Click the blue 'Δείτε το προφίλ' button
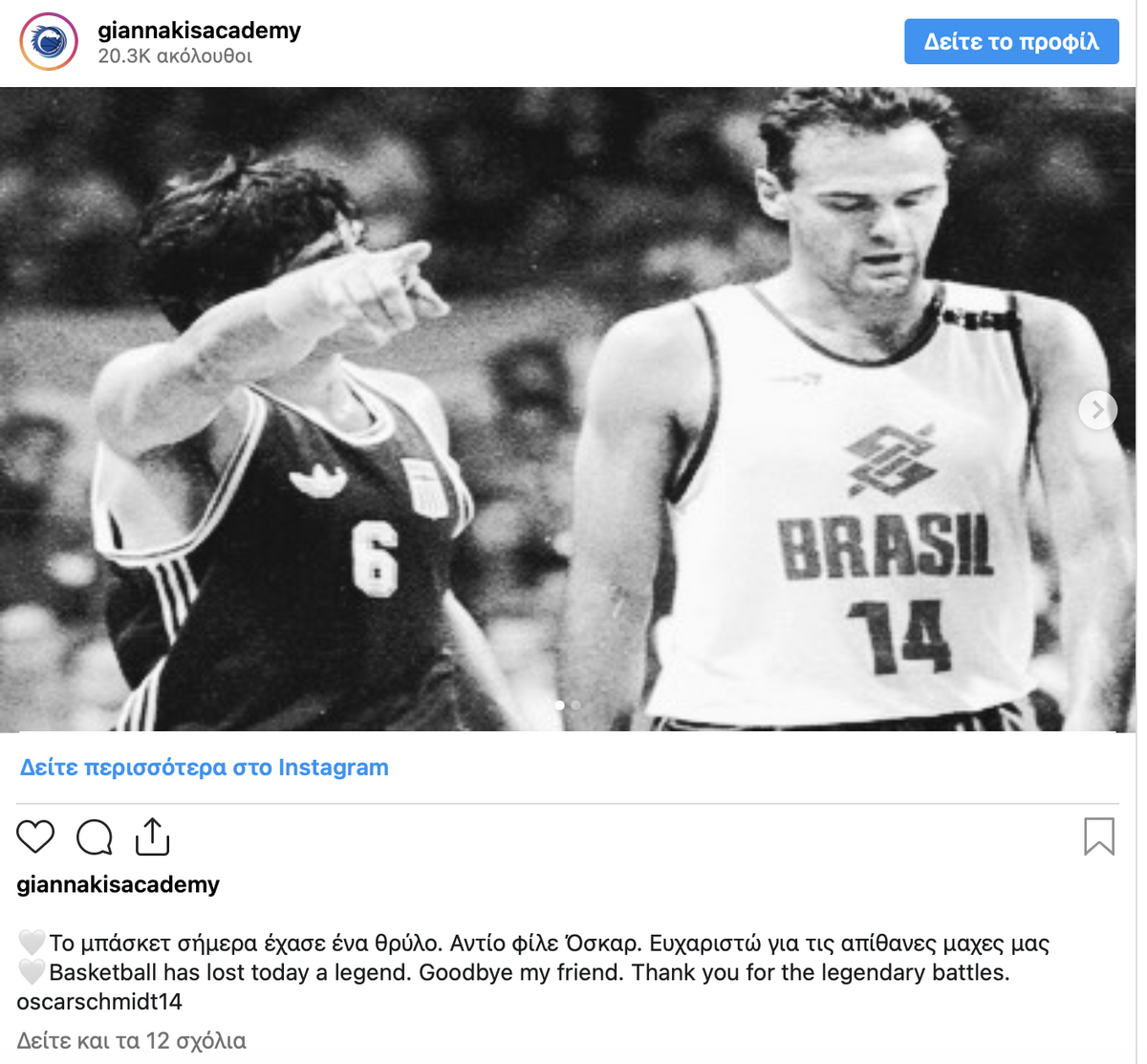1147x1064 pixels. (x=1011, y=41)
